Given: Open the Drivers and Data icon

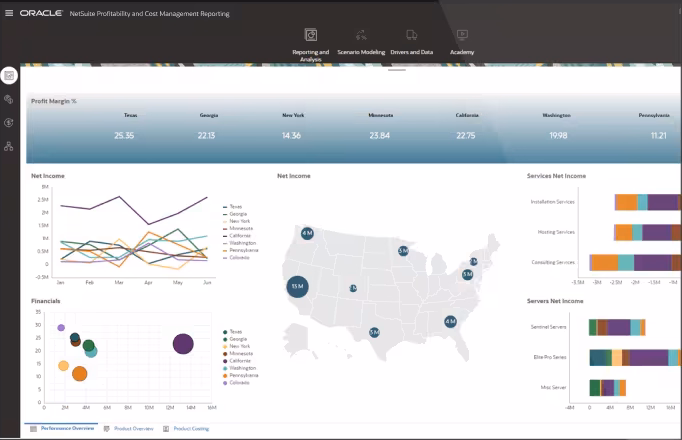Looking at the screenshot, I should 412,36.
